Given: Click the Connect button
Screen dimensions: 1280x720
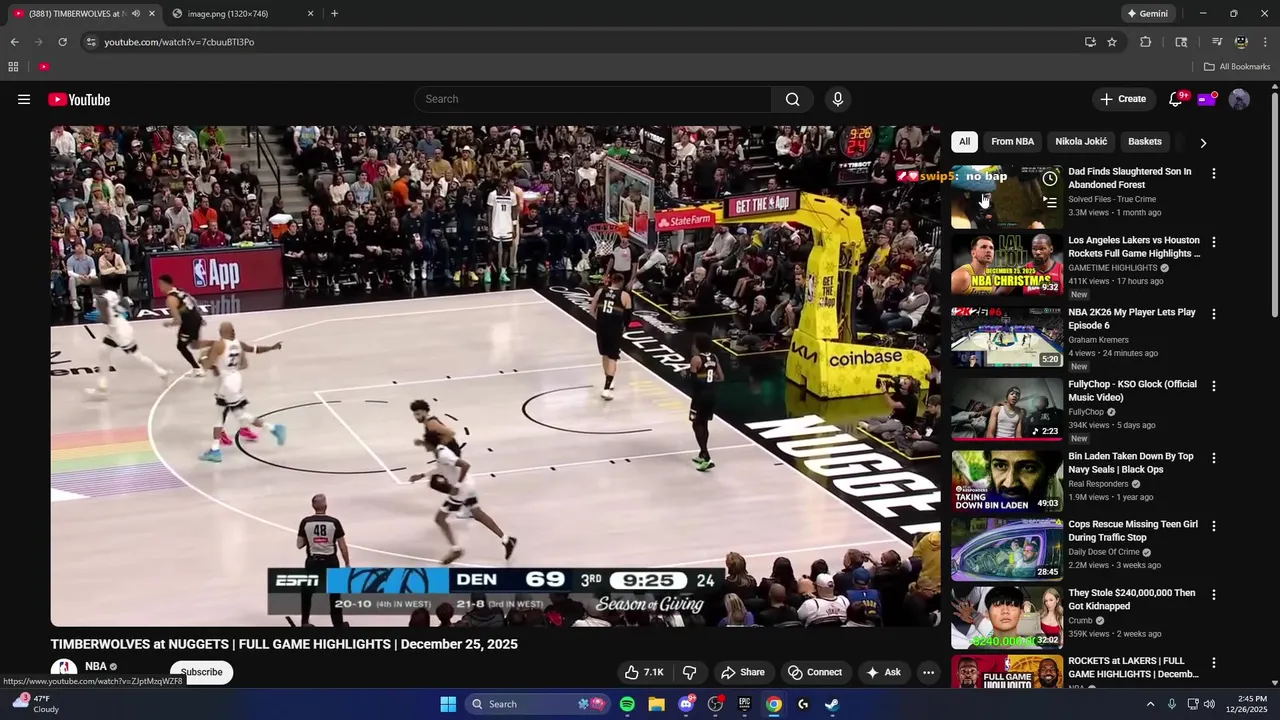Looking at the screenshot, I should 815,672.
